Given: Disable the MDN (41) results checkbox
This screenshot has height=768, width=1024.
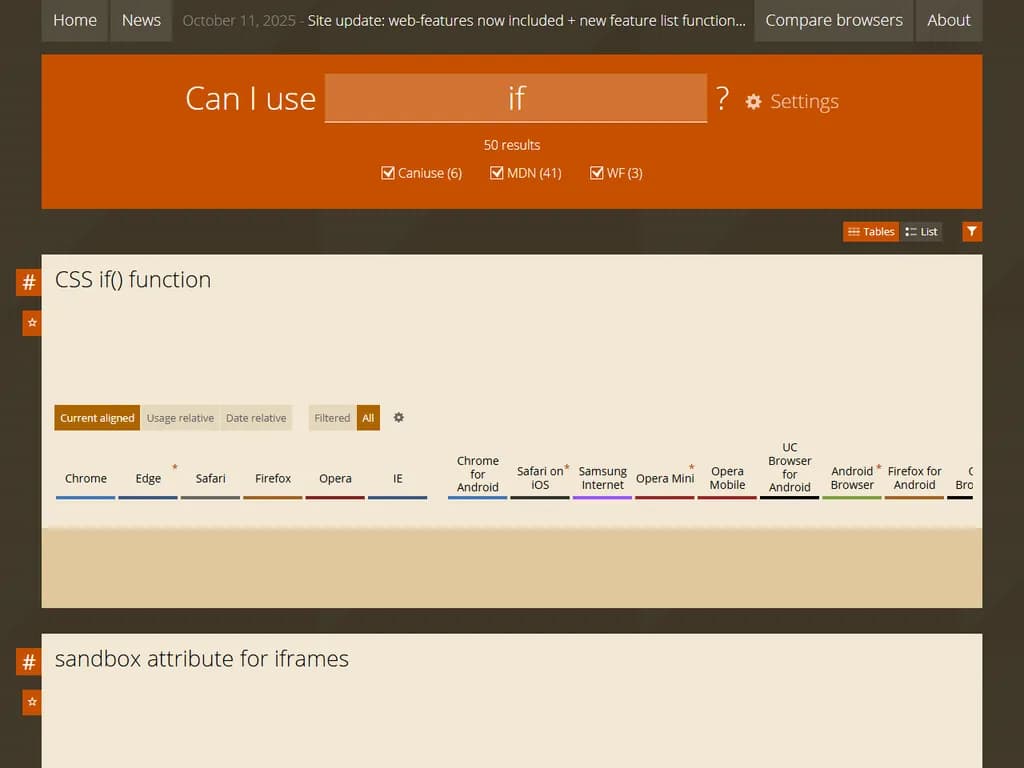Looking at the screenshot, I should coord(497,172).
